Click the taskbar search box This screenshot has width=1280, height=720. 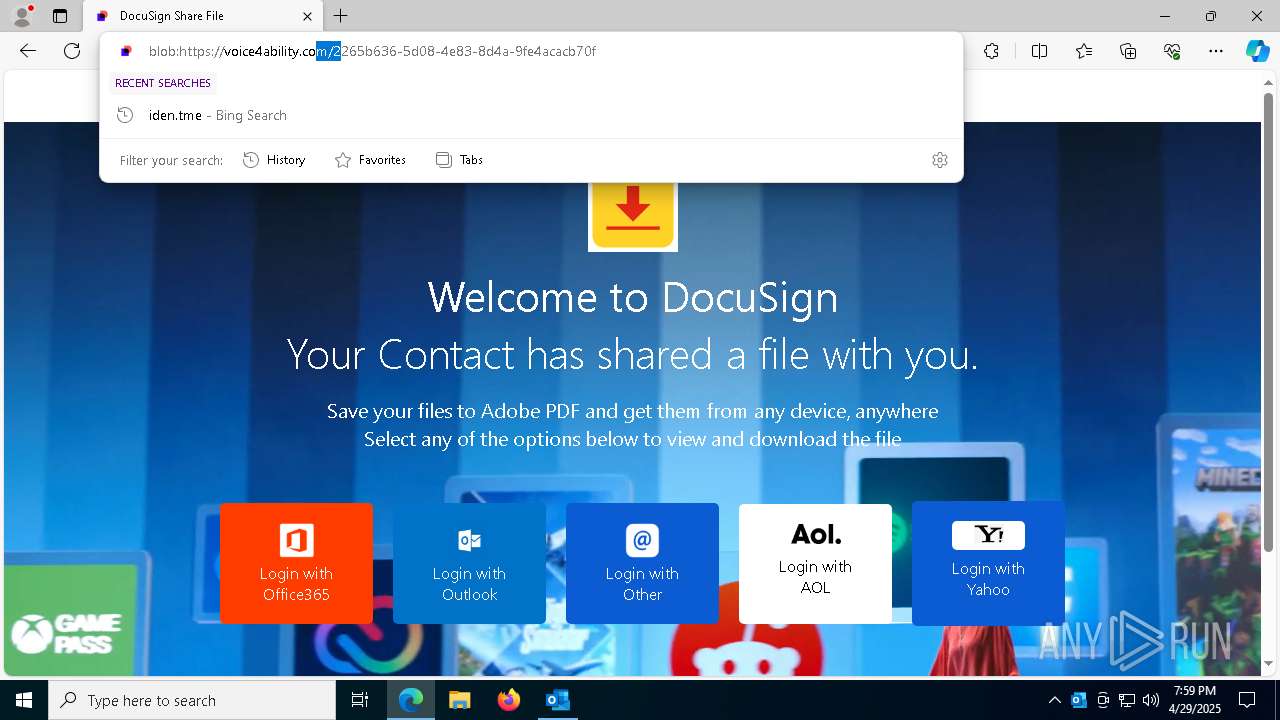click(x=192, y=700)
